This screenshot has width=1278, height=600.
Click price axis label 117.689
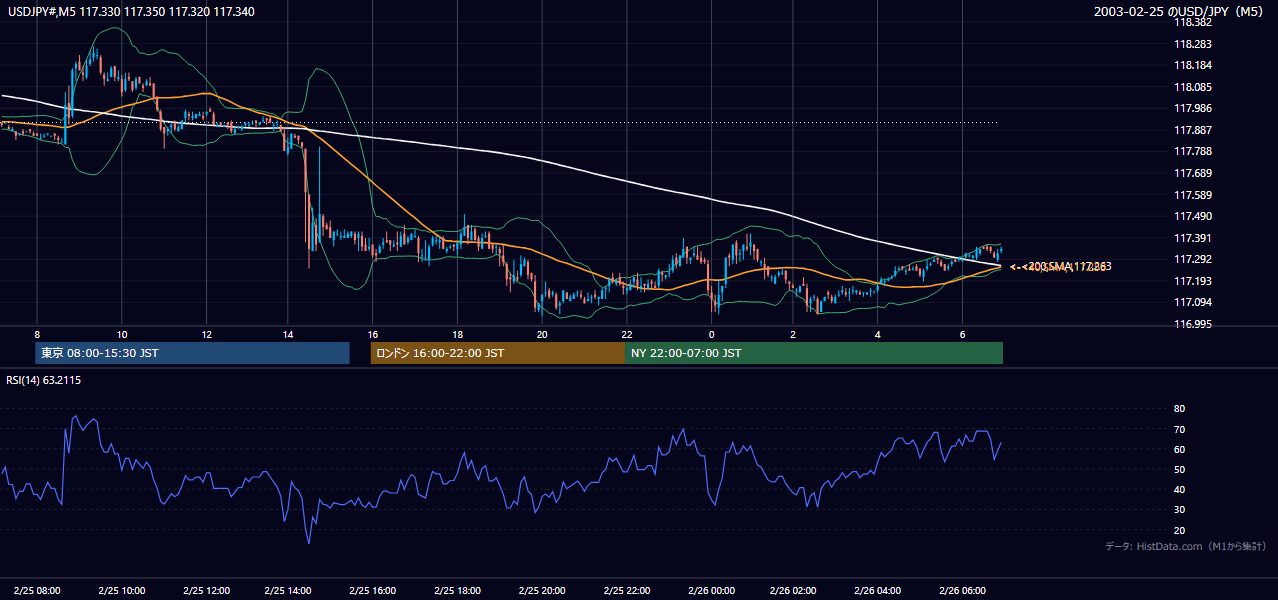point(1193,173)
